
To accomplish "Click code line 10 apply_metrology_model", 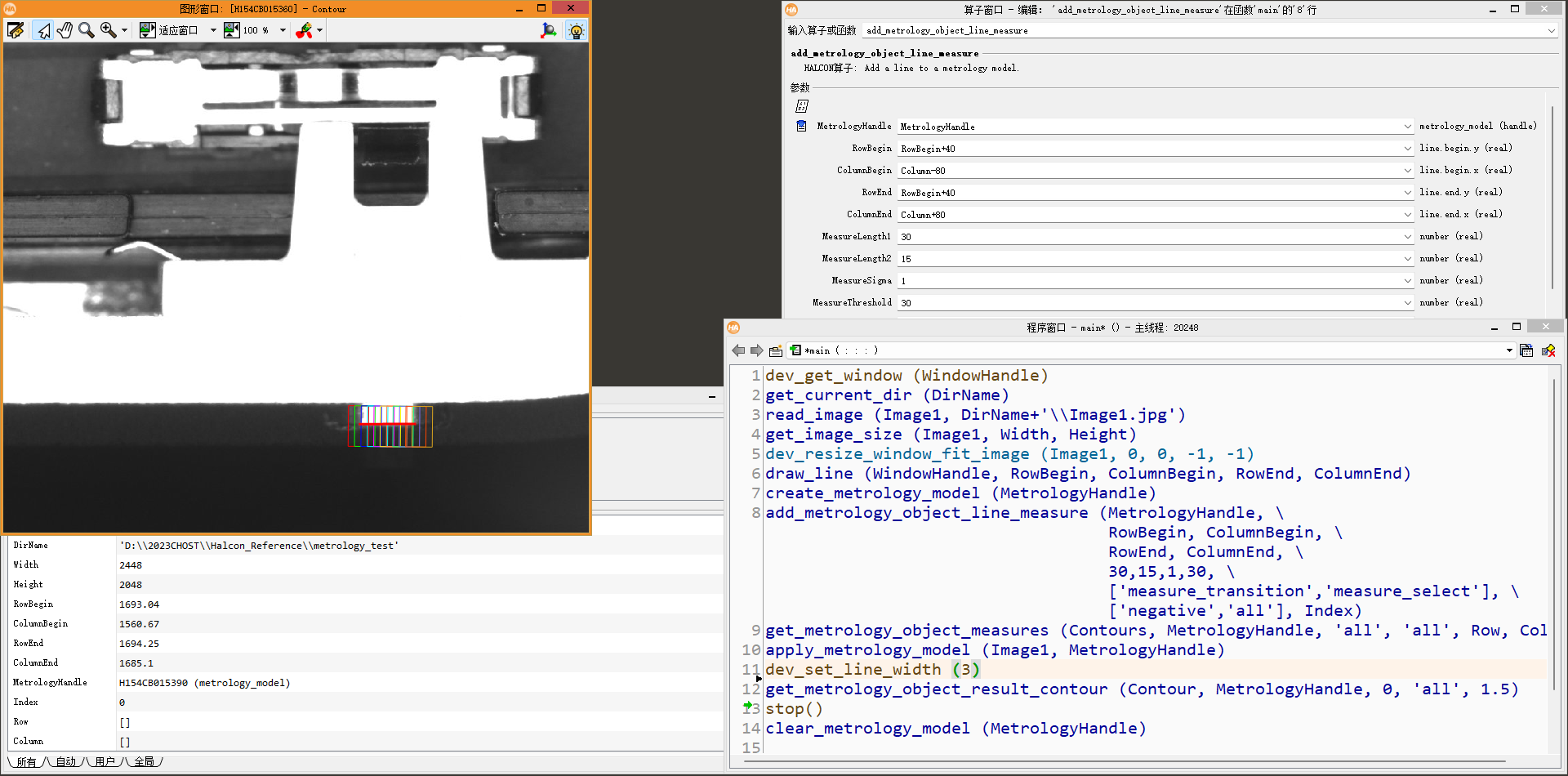I will [x=995, y=650].
